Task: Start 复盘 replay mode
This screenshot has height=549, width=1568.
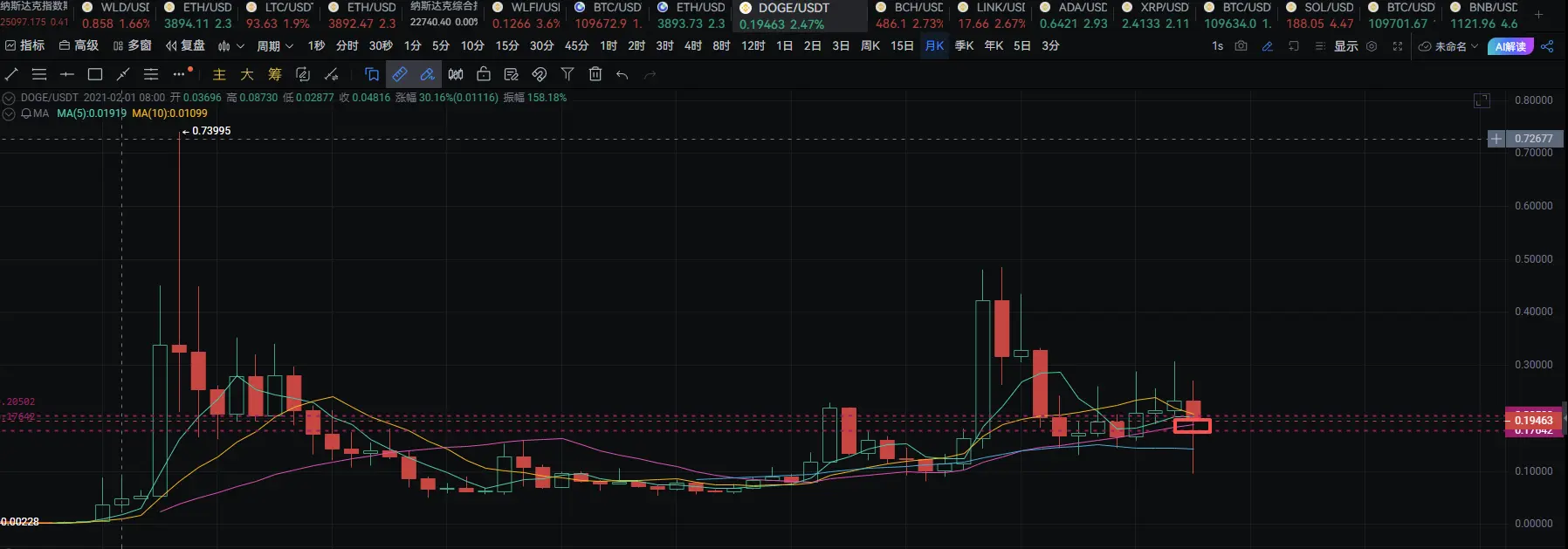Action: tap(185, 45)
